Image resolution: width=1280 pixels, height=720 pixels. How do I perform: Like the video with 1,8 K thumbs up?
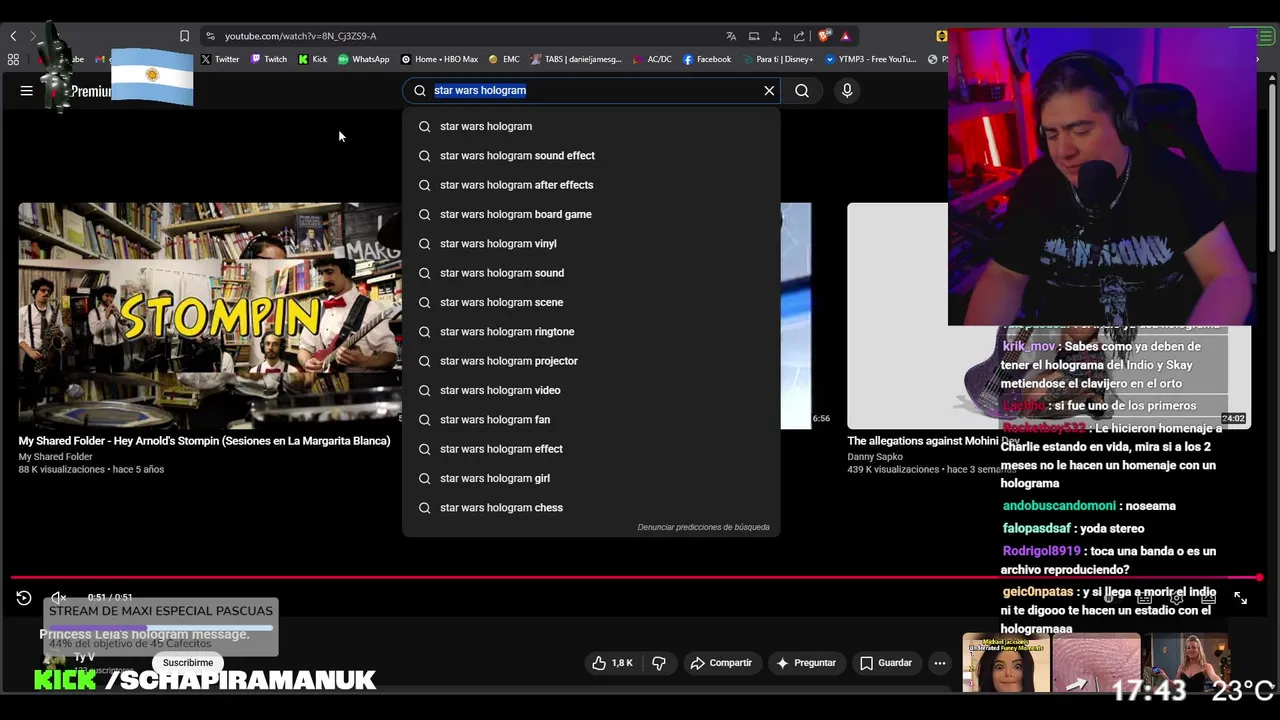tap(612, 663)
